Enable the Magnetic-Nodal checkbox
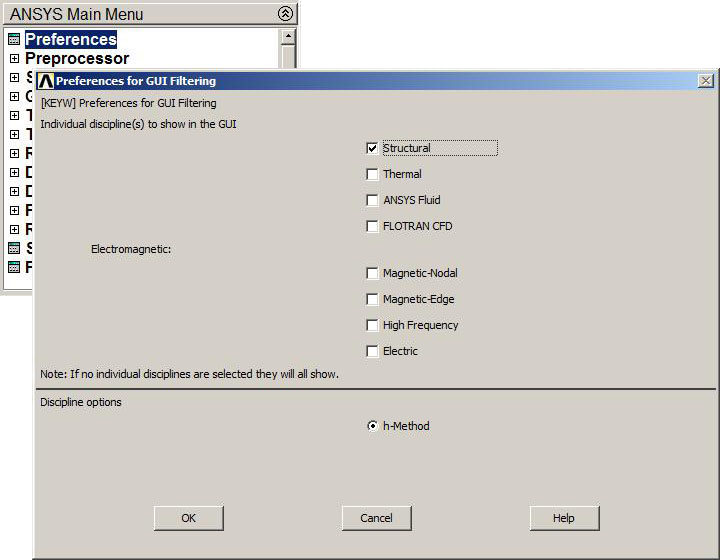 click(x=373, y=273)
